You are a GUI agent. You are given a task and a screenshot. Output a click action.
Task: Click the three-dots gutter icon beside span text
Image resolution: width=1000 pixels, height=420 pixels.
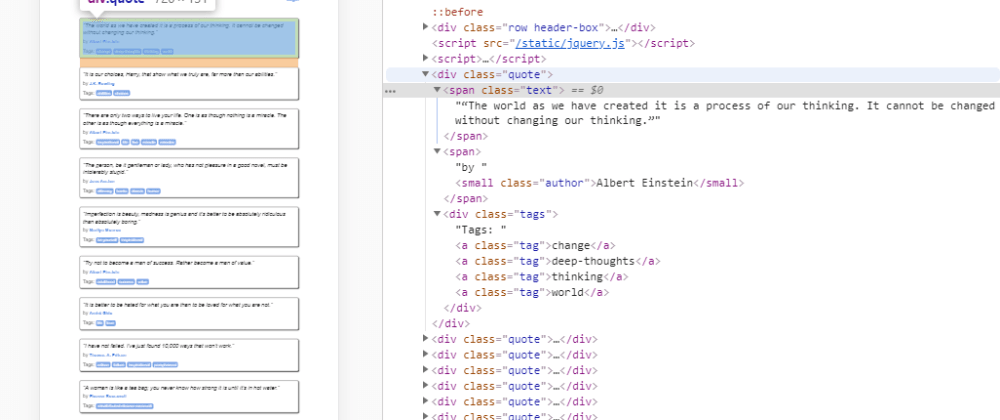(391, 91)
